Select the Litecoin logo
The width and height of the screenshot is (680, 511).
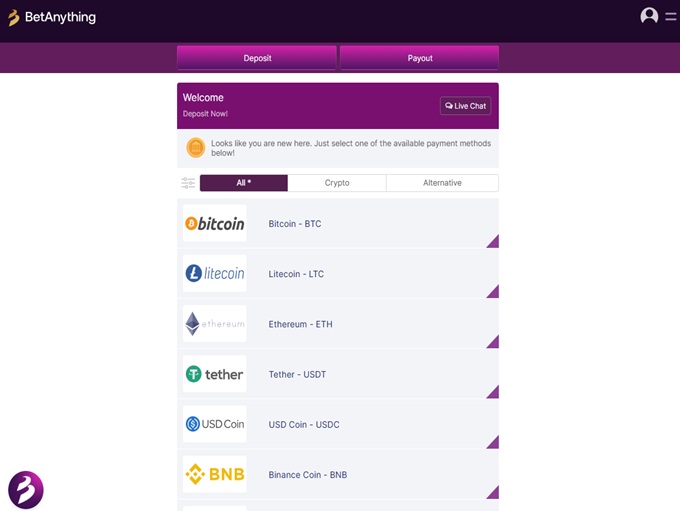(x=214, y=274)
